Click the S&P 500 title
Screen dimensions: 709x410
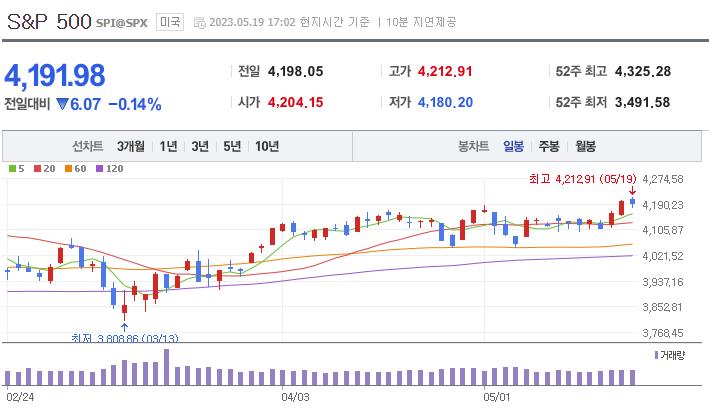point(49,21)
